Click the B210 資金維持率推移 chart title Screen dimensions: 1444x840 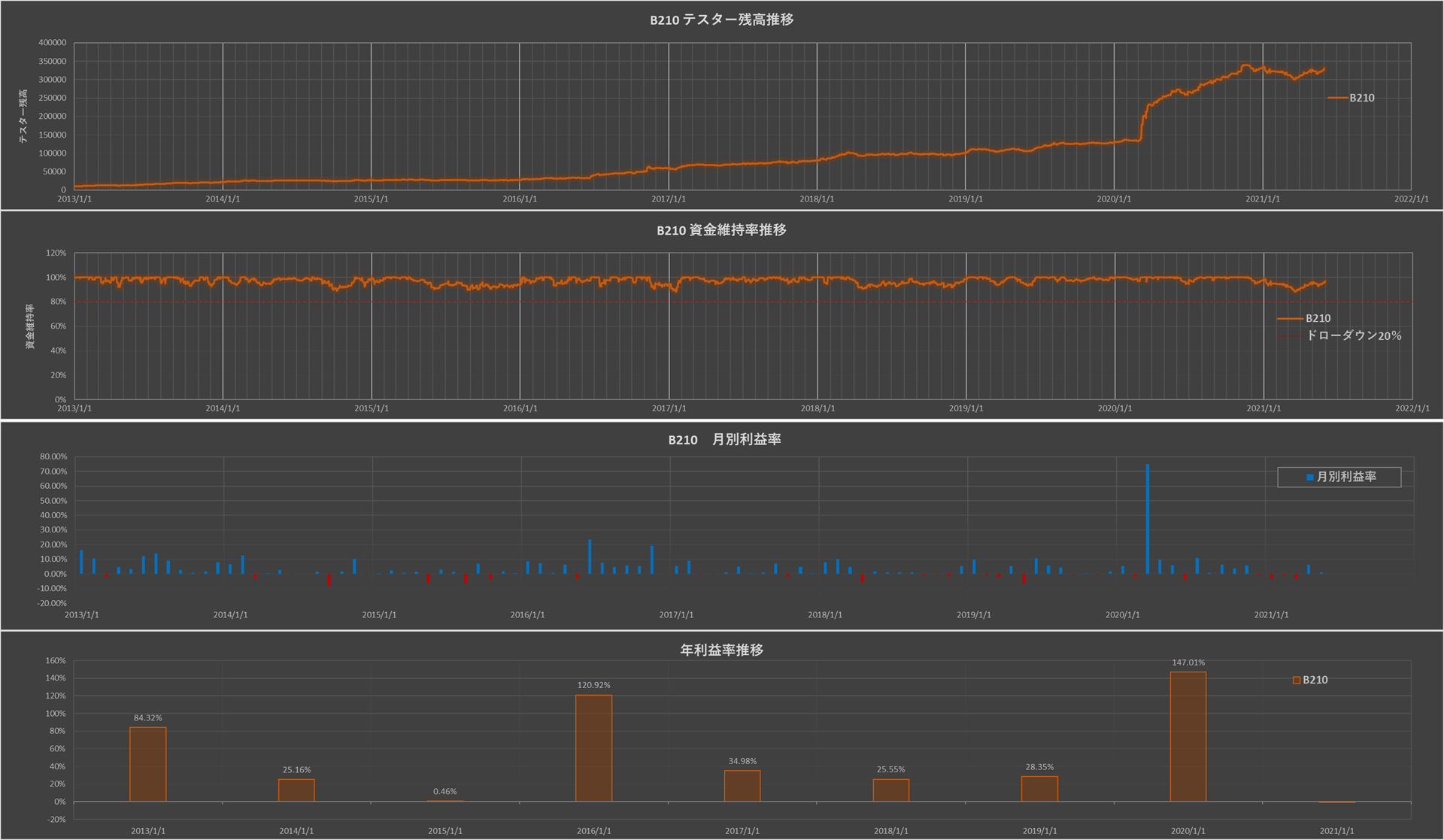721,230
